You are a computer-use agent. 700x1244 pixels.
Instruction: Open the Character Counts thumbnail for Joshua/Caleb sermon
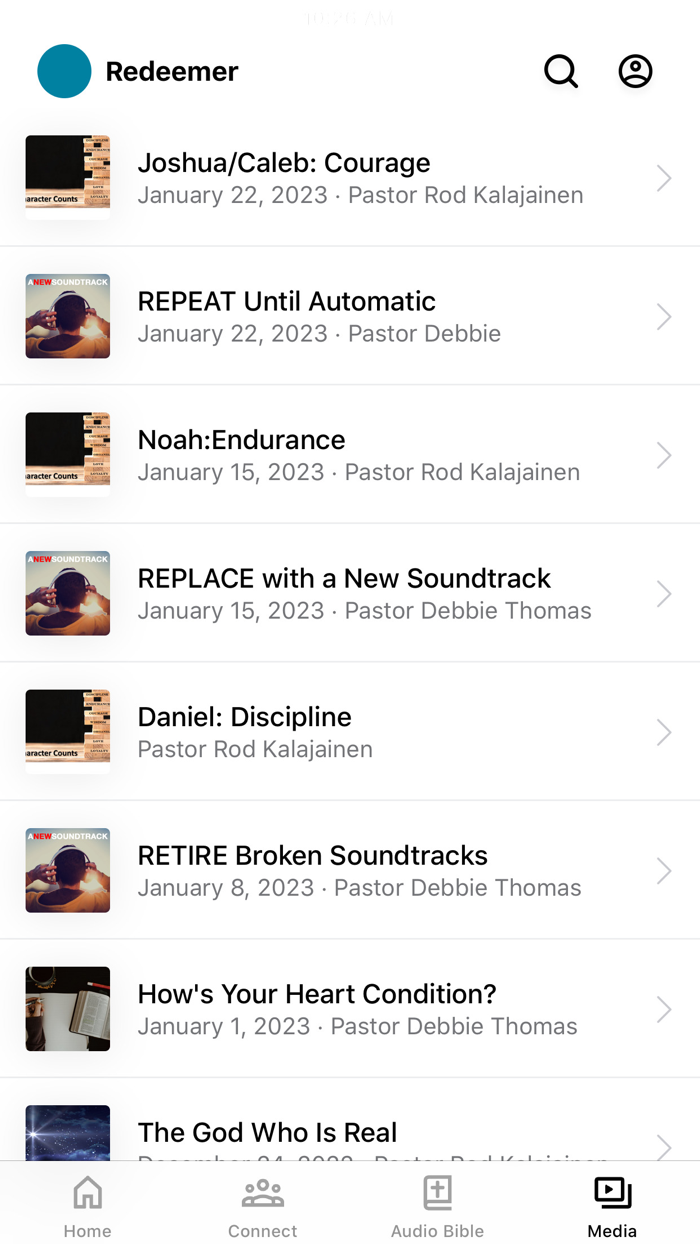coord(67,177)
